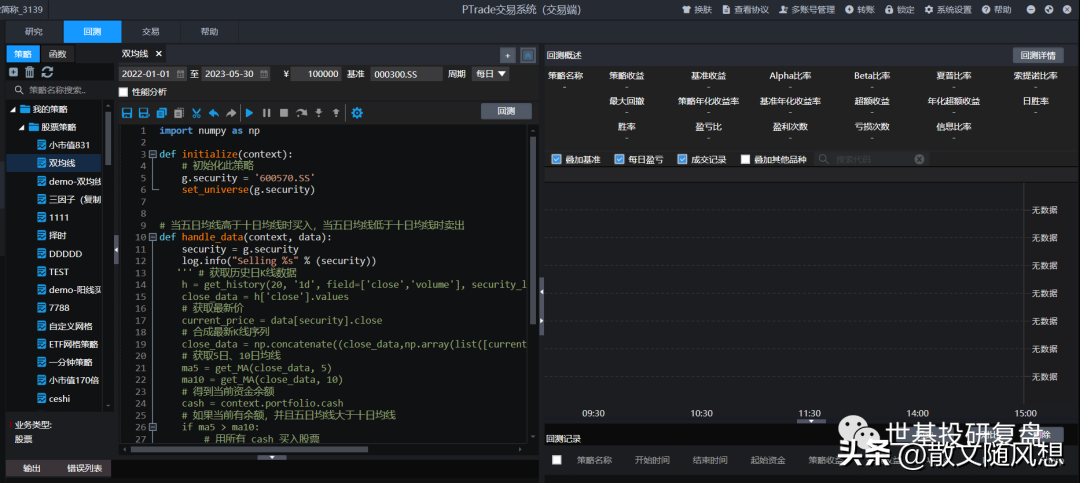Image resolution: width=1080 pixels, height=483 pixels.
Task: Click the copy icon in editor toolbar
Action: [x=161, y=113]
